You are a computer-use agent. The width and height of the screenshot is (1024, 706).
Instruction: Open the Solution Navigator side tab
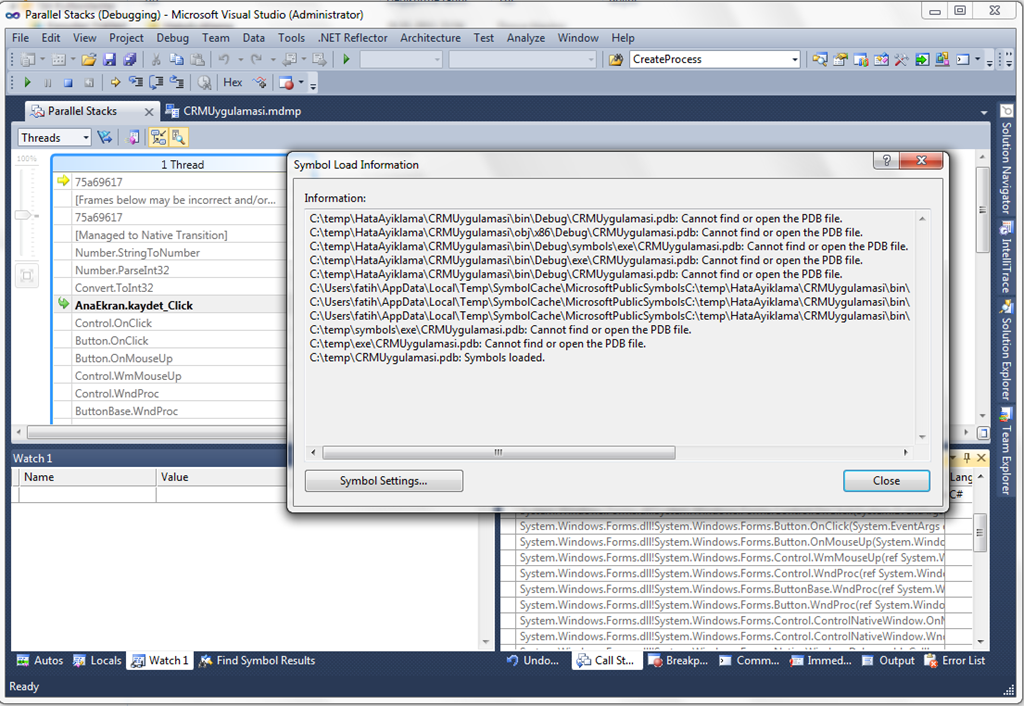point(1006,160)
